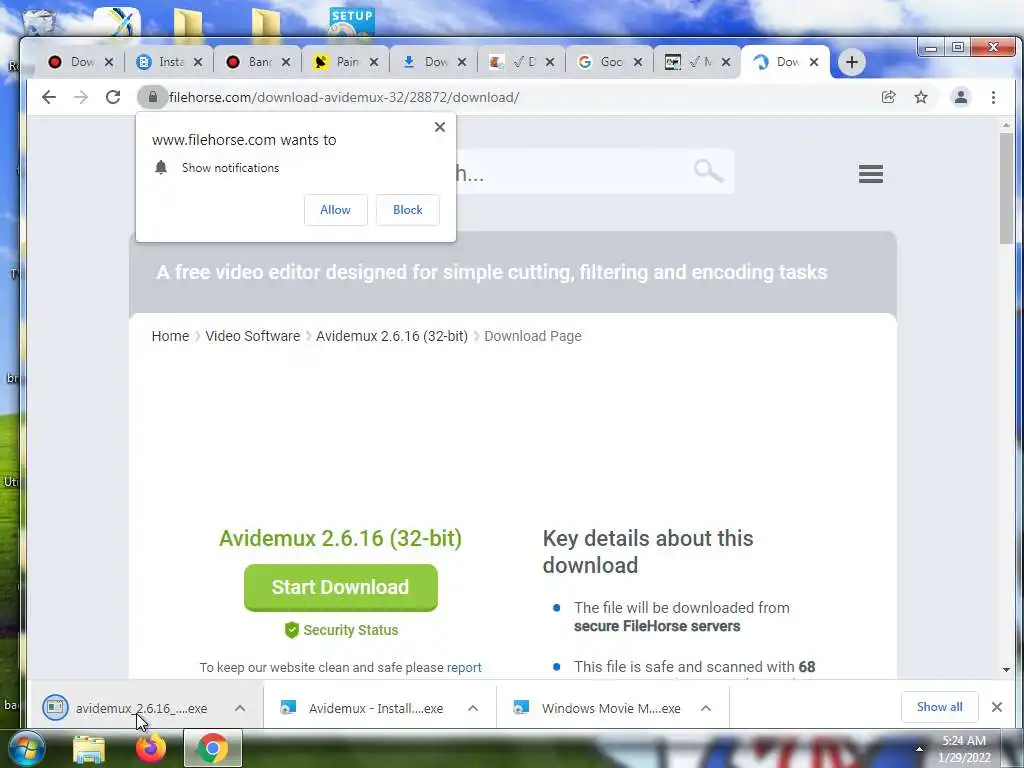Close the Goo Google tab
1024x768 pixels.
638,62
